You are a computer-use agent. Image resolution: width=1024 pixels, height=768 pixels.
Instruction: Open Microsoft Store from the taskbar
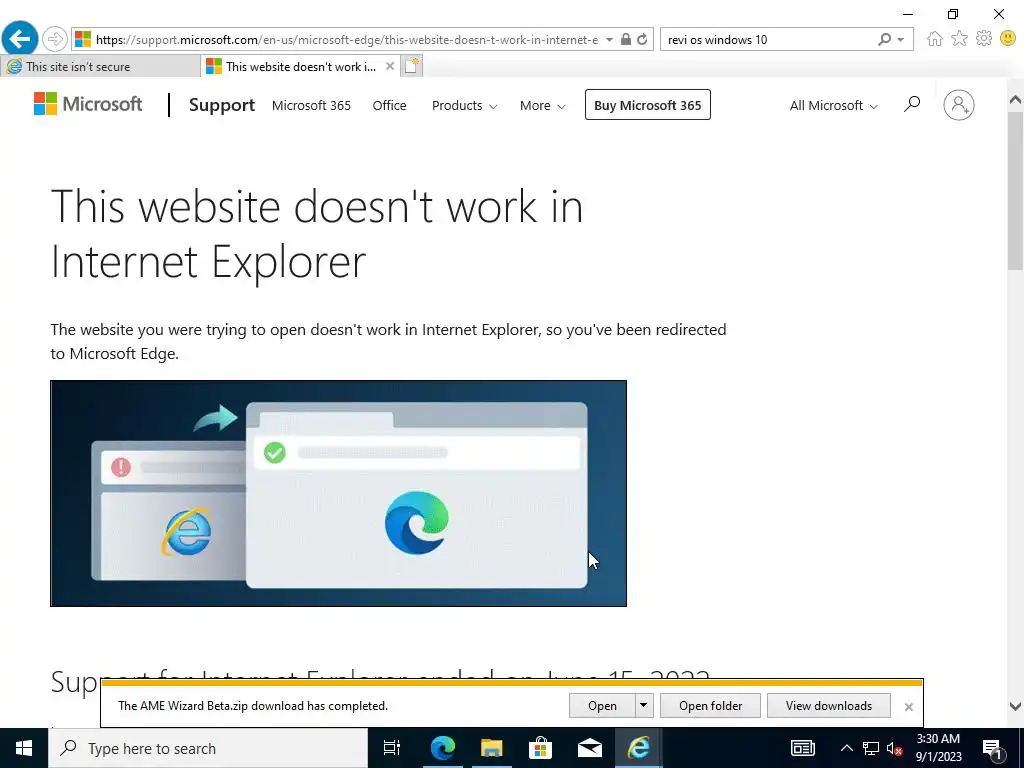pyautogui.click(x=540, y=748)
